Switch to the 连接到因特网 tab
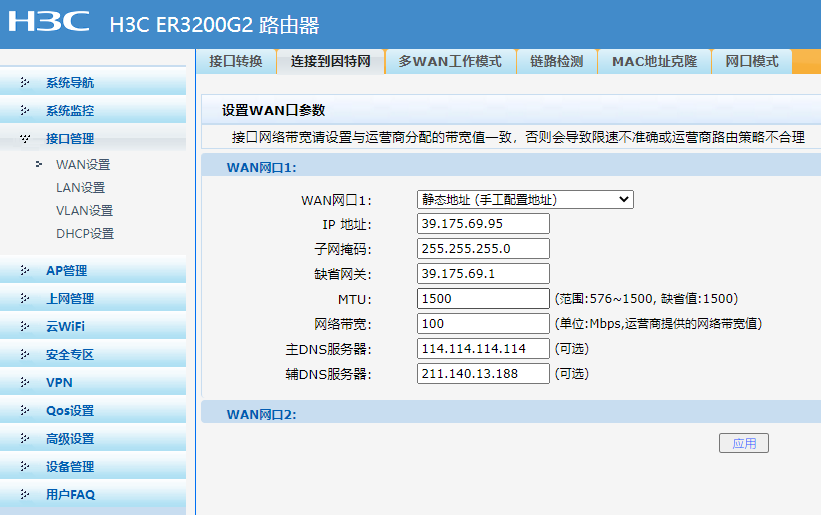 pyautogui.click(x=330, y=61)
